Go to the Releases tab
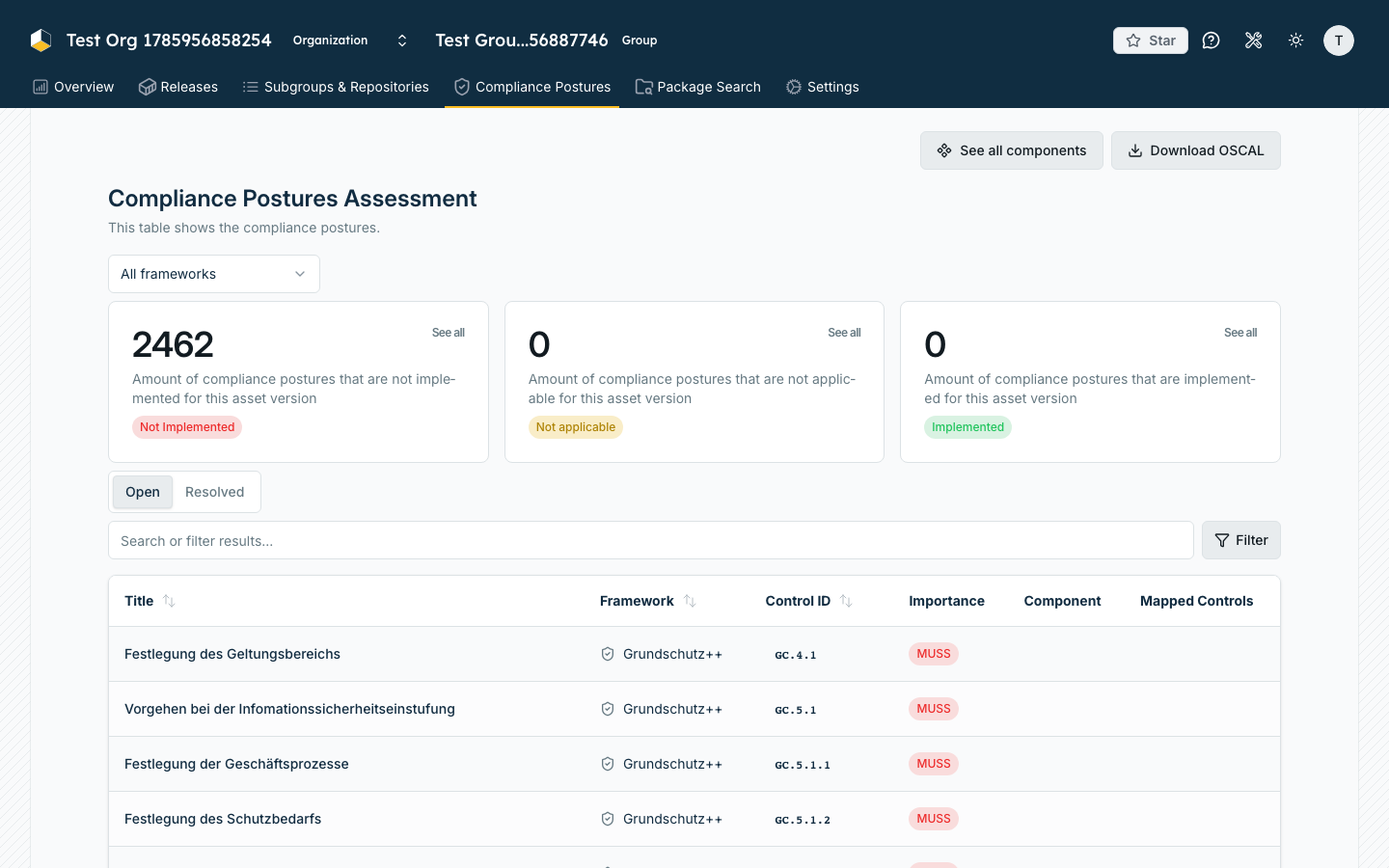The height and width of the screenshot is (868, 1389). click(178, 87)
